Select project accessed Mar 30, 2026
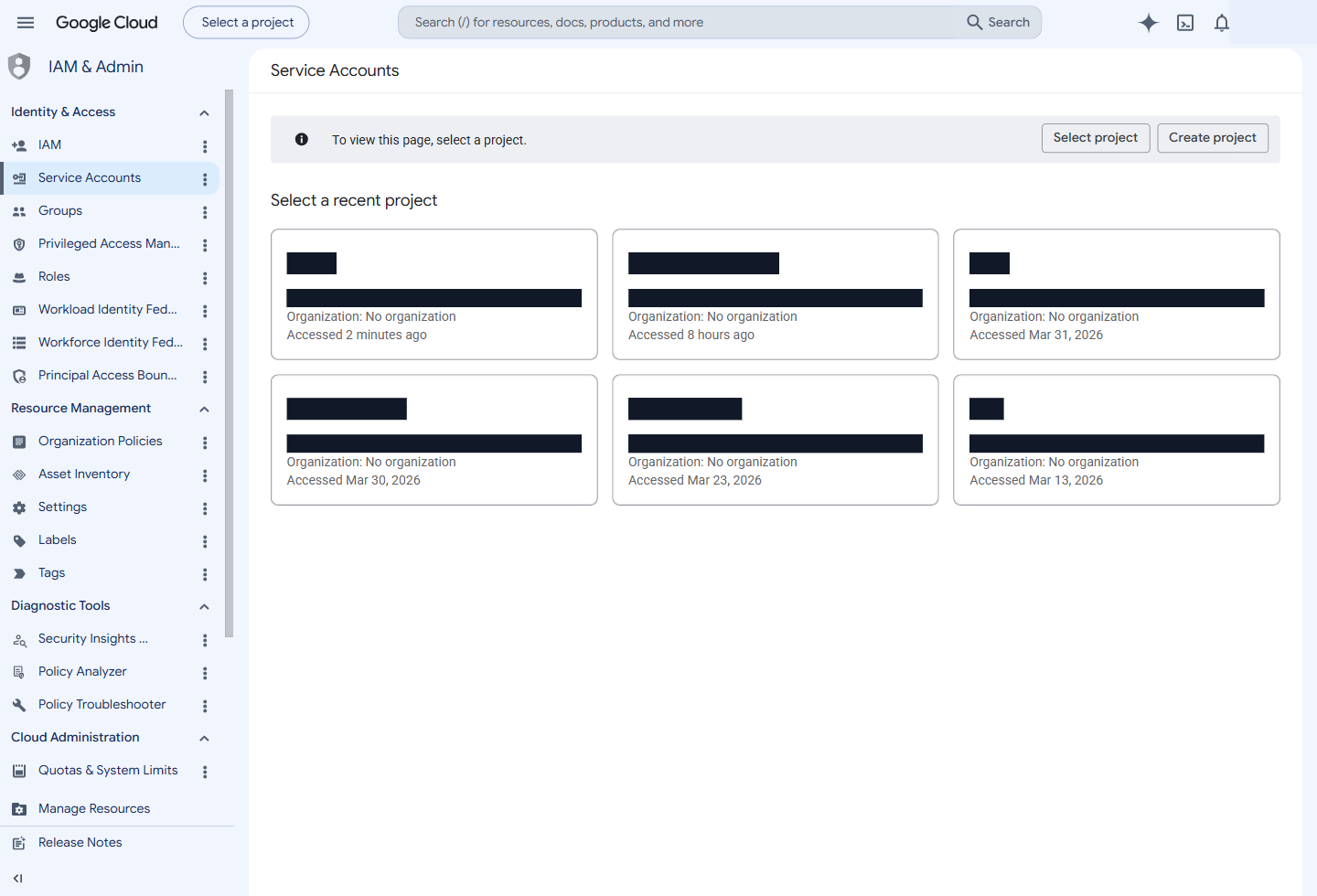 tap(434, 440)
